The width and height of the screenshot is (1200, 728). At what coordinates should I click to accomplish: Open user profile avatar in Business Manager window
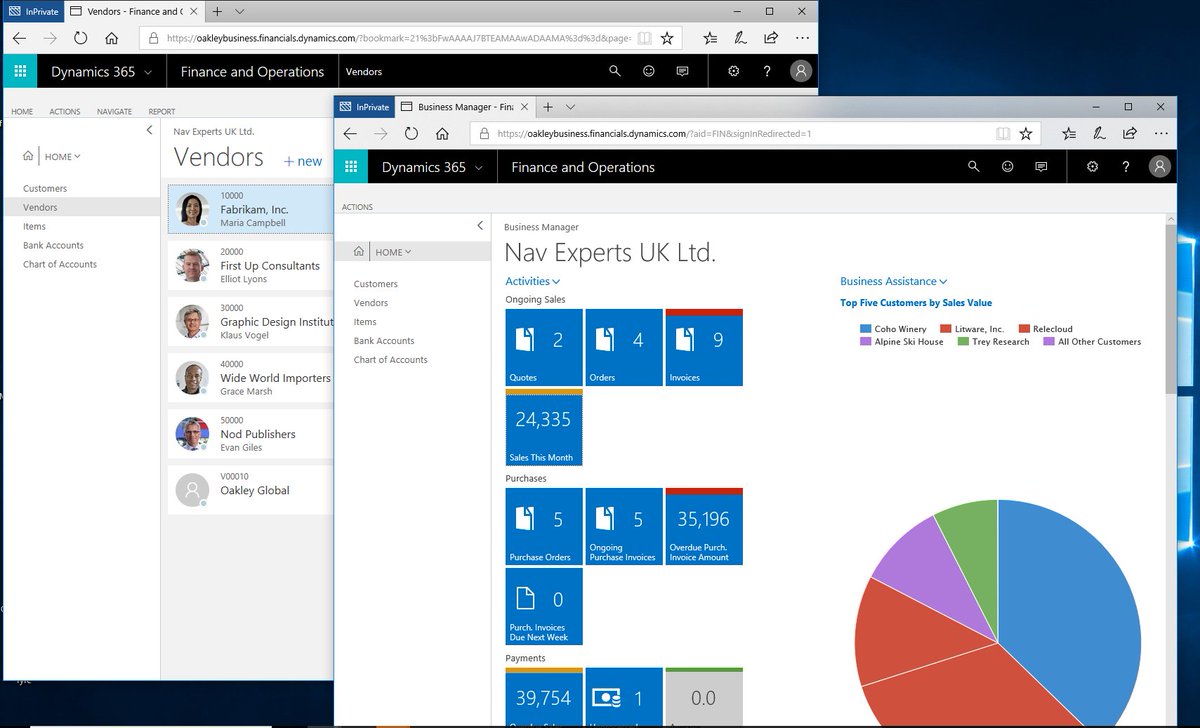(1159, 167)
